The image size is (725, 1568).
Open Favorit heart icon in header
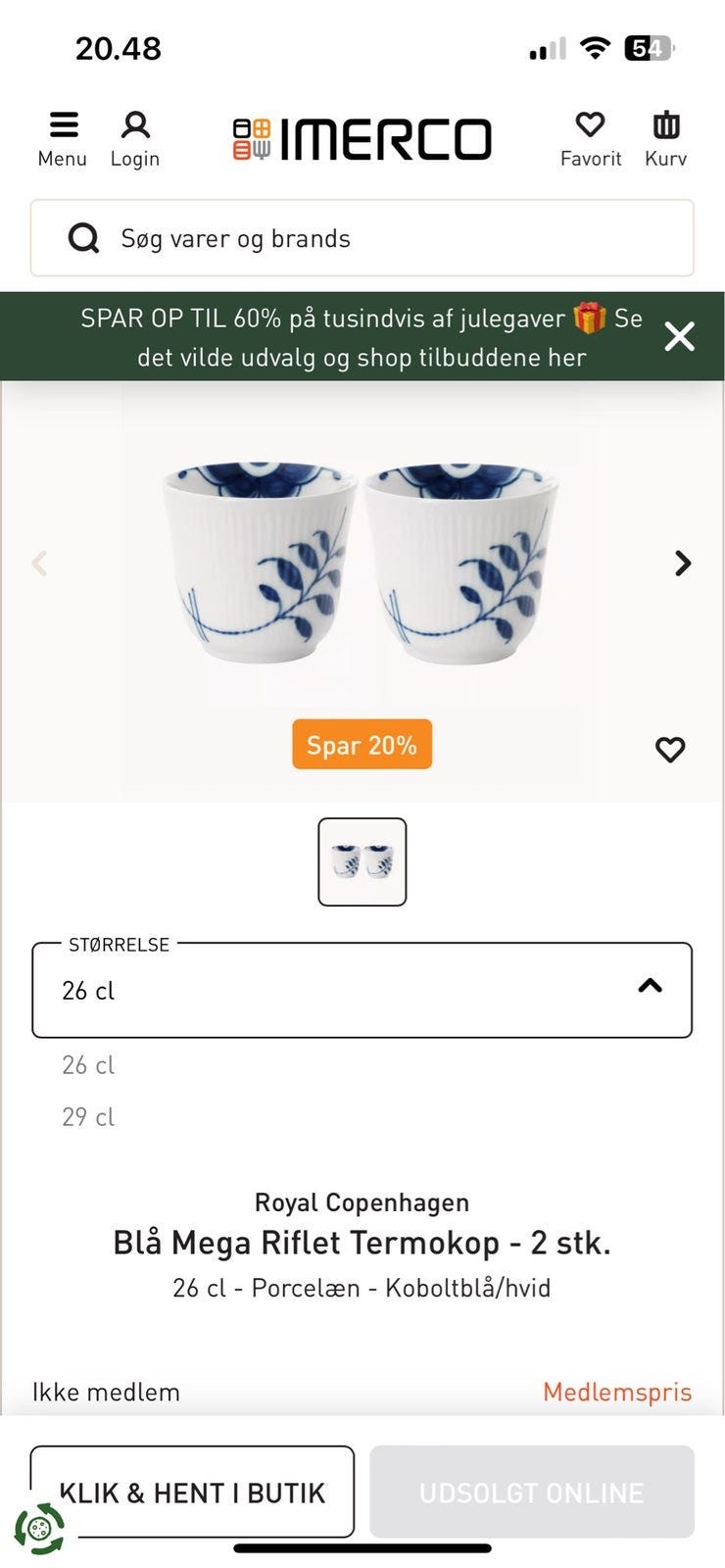click(590, 125)
